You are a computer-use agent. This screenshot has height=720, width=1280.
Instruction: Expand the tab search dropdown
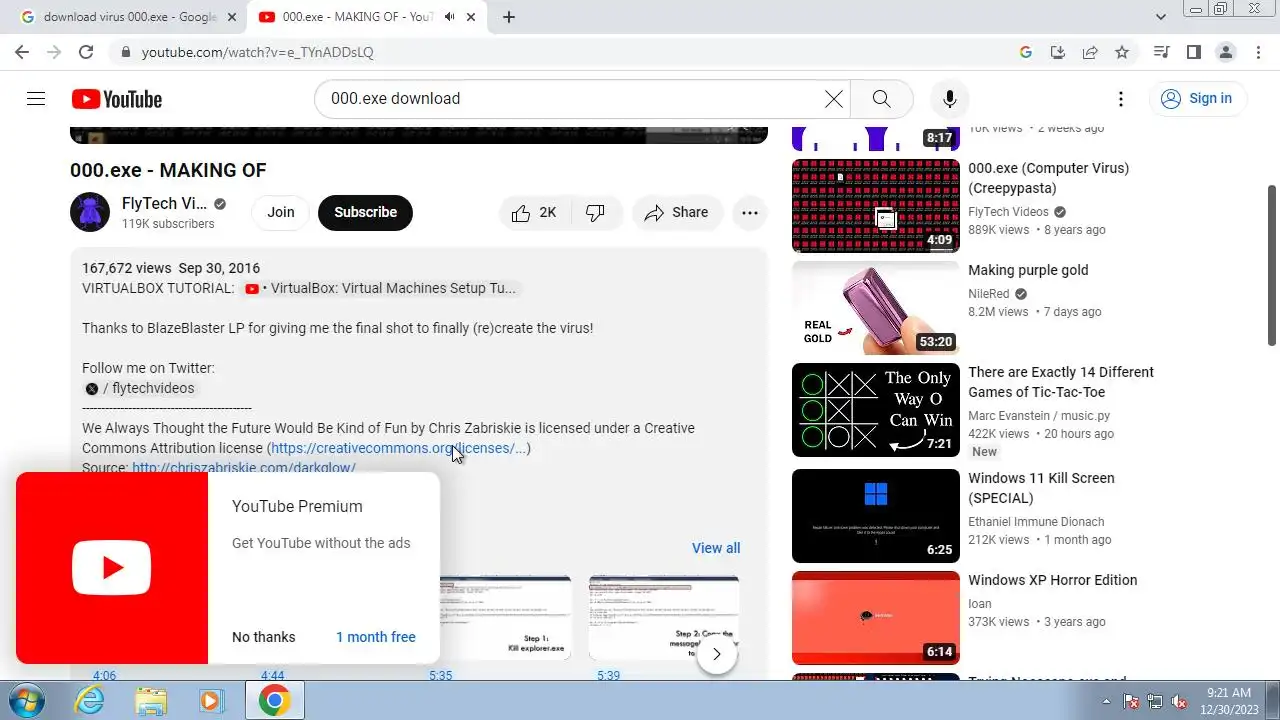tap(1161, 17)
